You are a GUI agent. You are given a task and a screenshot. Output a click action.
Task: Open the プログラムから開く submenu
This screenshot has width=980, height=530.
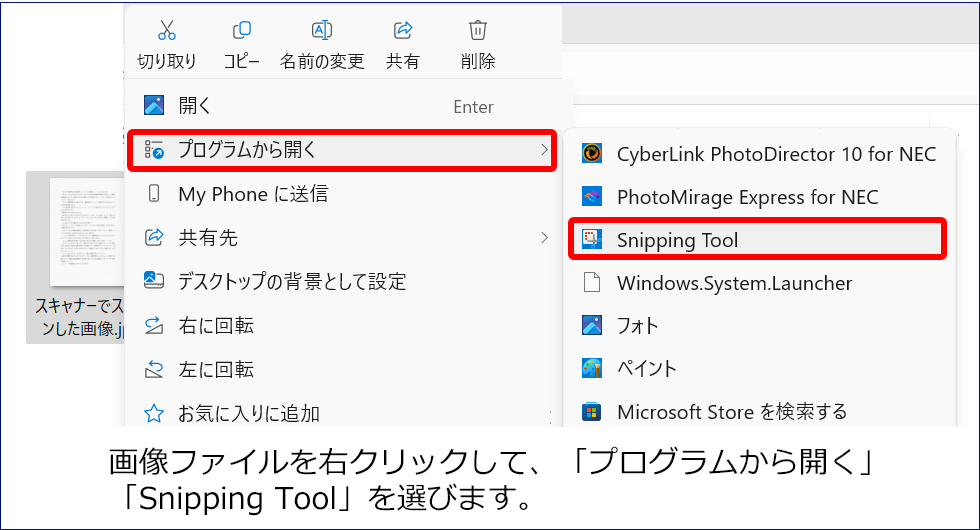(x=342, y=150)
